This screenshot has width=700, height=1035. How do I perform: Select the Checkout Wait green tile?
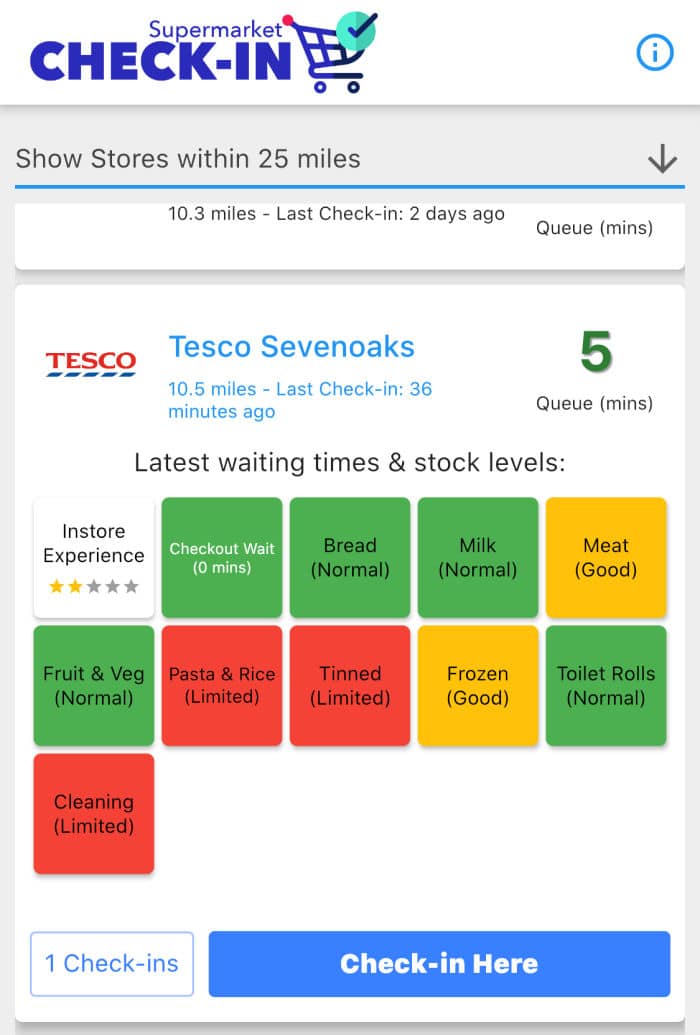pos(222,558)
